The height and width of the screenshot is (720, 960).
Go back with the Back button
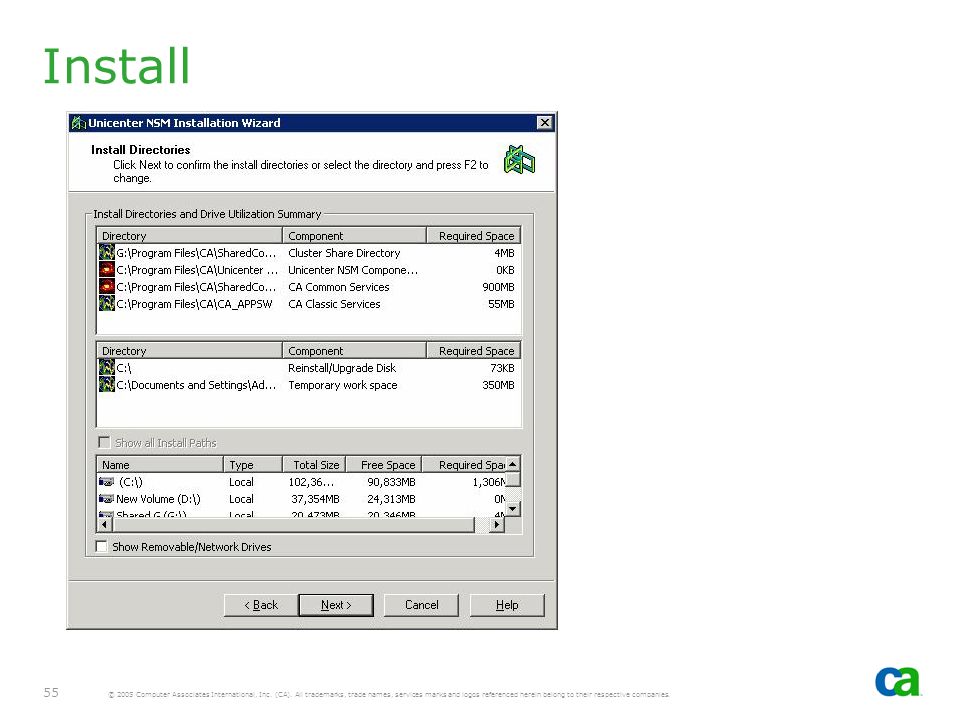[261, 605]
